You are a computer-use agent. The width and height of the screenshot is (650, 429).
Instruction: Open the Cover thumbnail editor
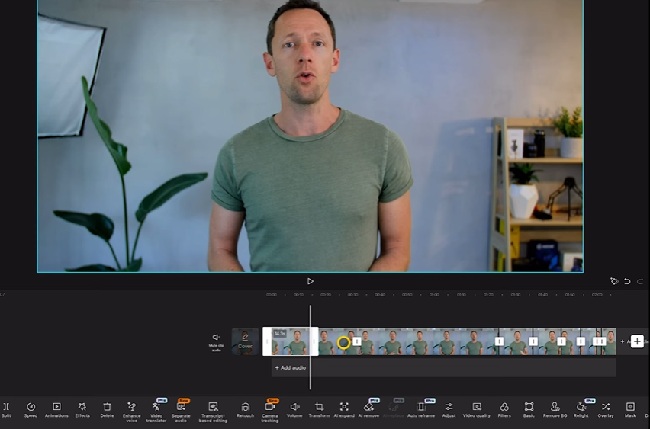tap(245, 342)
